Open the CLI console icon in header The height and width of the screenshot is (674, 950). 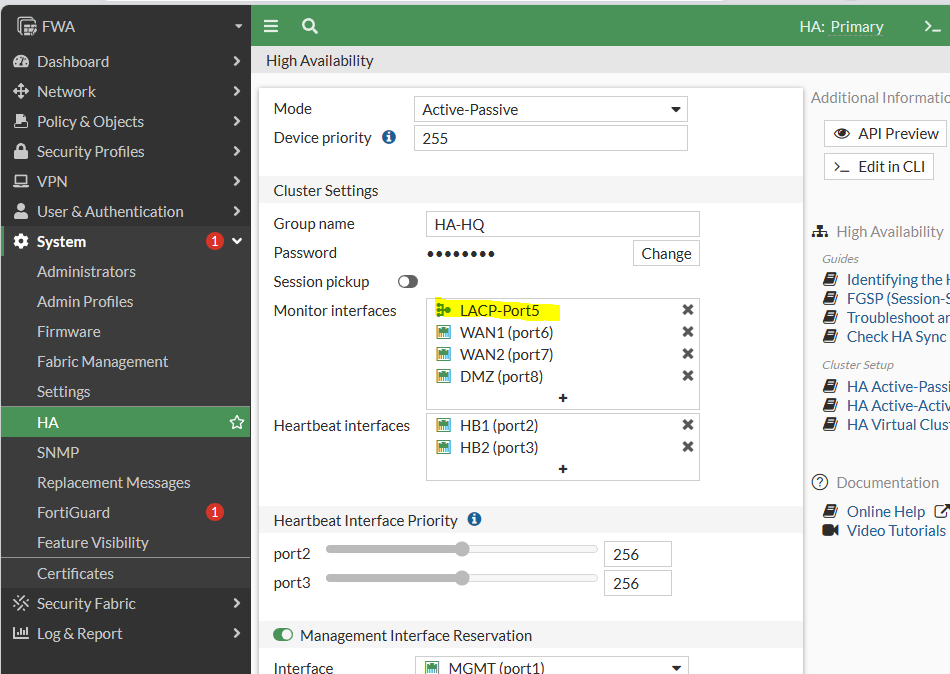point(932,27)
